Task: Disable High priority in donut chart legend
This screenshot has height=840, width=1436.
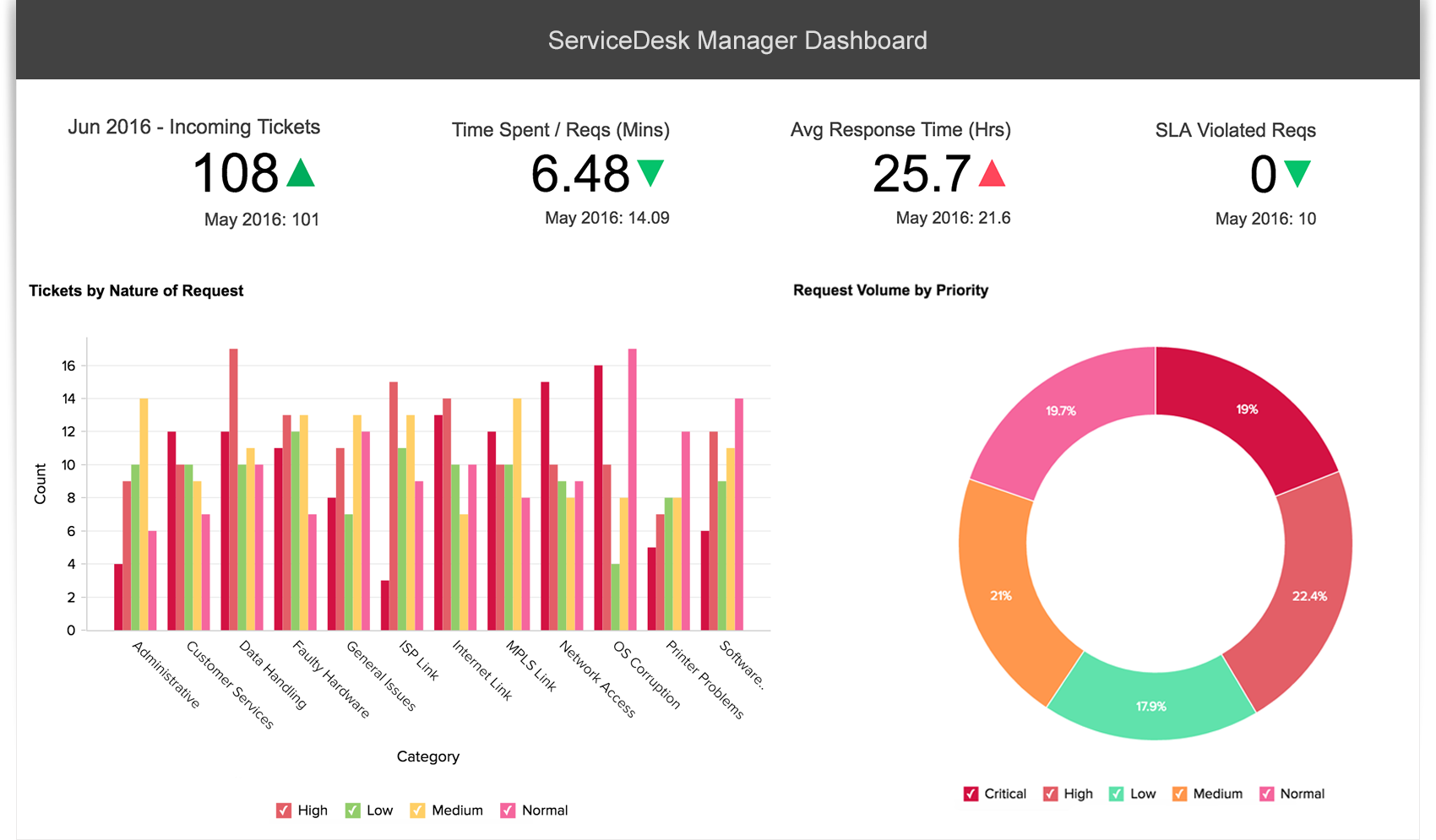Action: click(x=1050, y=794)
